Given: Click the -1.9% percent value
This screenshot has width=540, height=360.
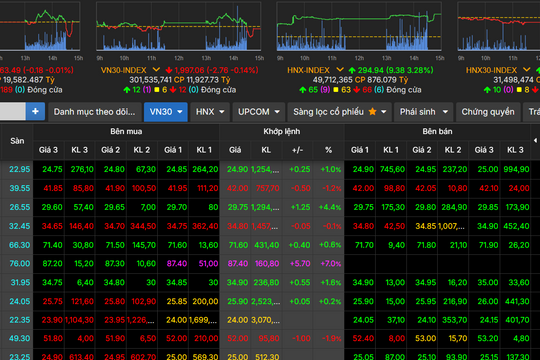Looking at the screenshot, I should 331,339.
